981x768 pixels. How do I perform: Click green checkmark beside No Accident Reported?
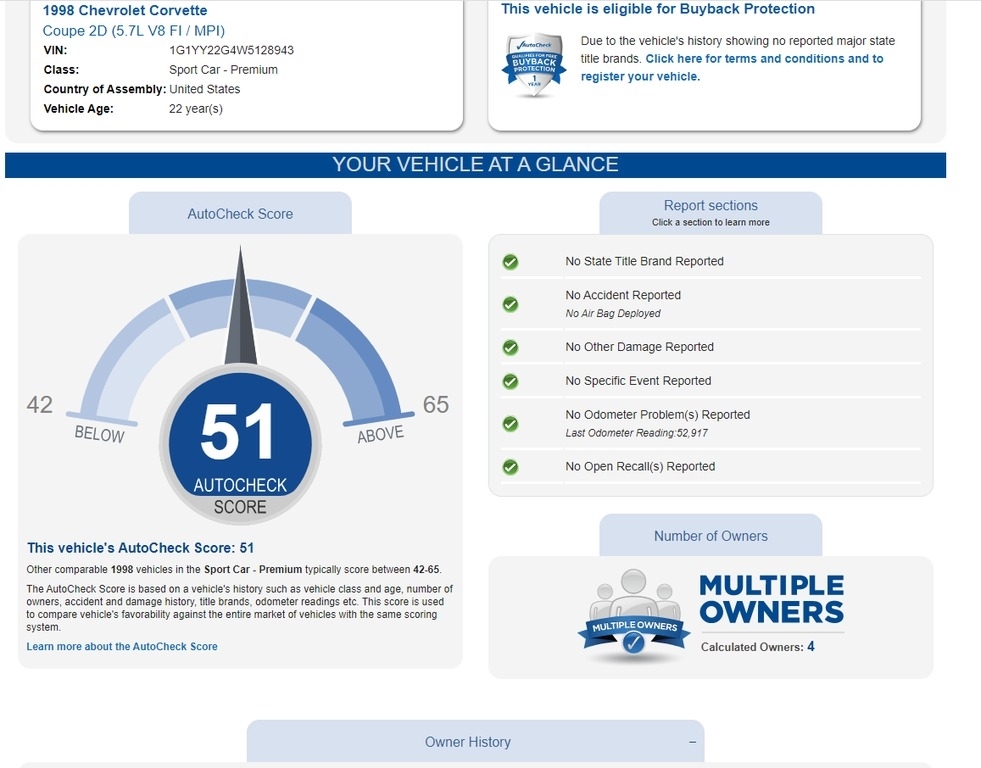[510, 304]
